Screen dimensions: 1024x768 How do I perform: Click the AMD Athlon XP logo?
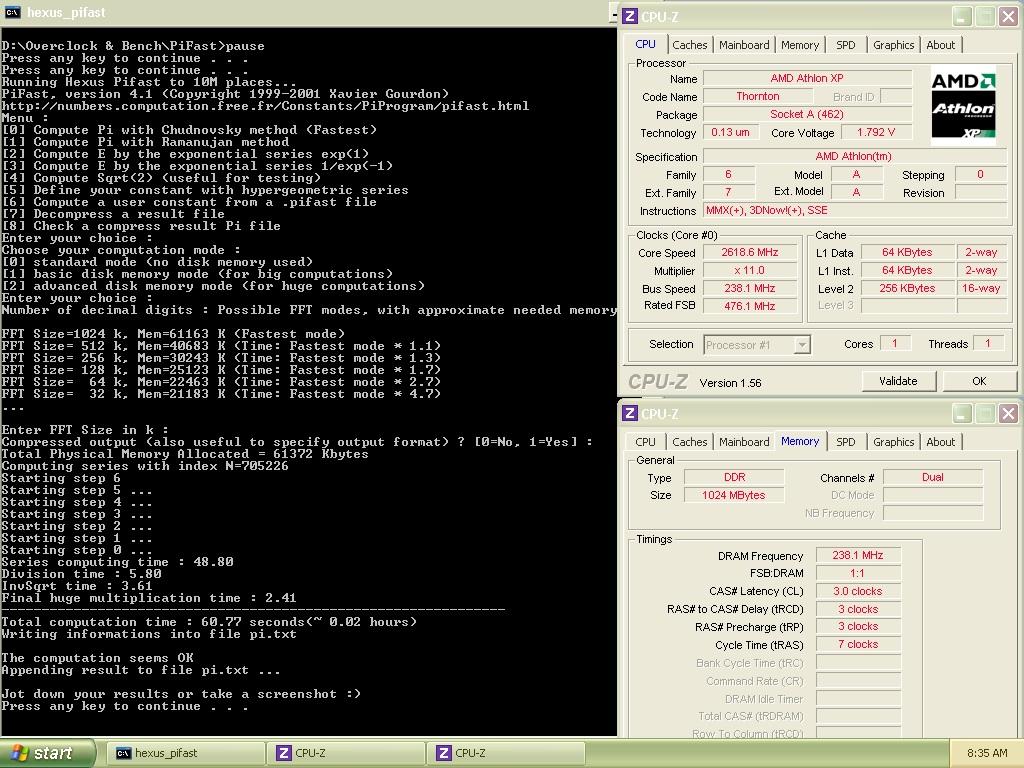click(x=963, y=105)
